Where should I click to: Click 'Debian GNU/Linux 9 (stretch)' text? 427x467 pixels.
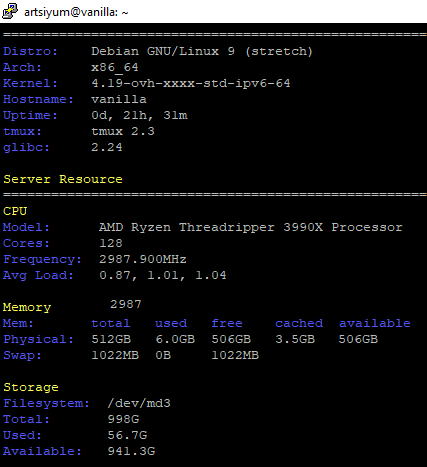(x=202, y=51)
